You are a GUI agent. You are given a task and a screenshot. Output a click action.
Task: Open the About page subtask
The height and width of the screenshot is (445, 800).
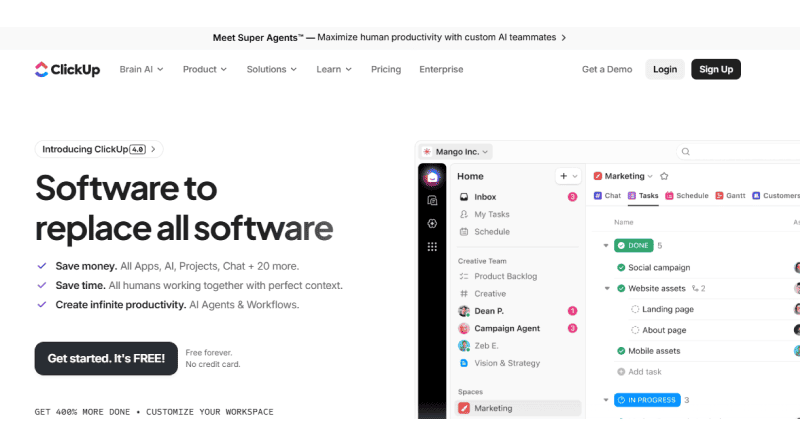point(664,330)
